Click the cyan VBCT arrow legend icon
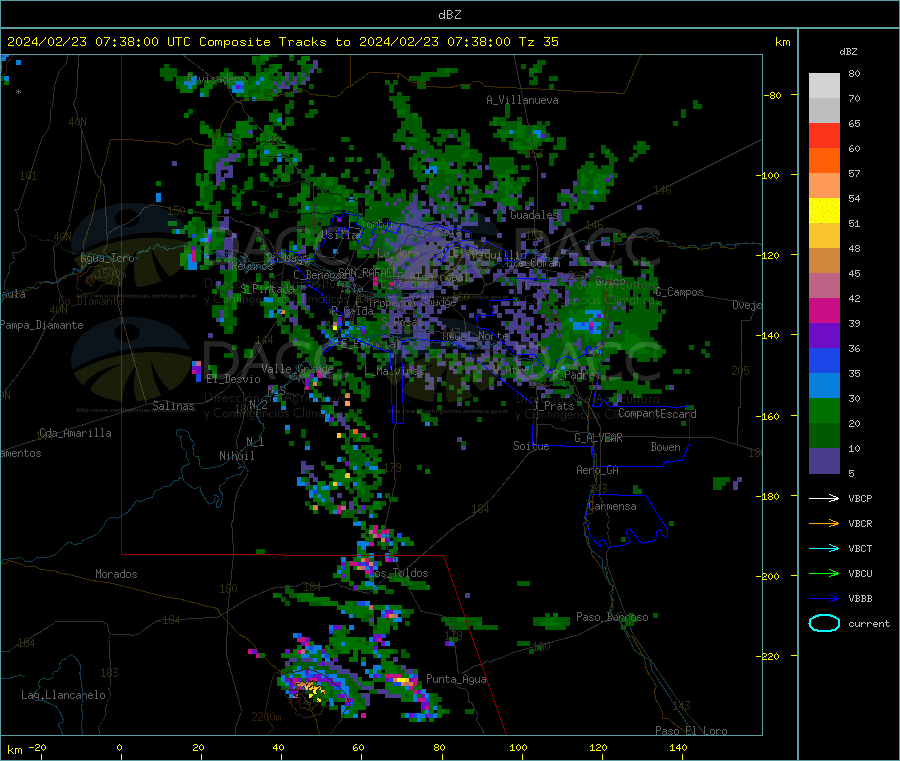This screenshot has height=761, width=900. [x=824, y=549]
